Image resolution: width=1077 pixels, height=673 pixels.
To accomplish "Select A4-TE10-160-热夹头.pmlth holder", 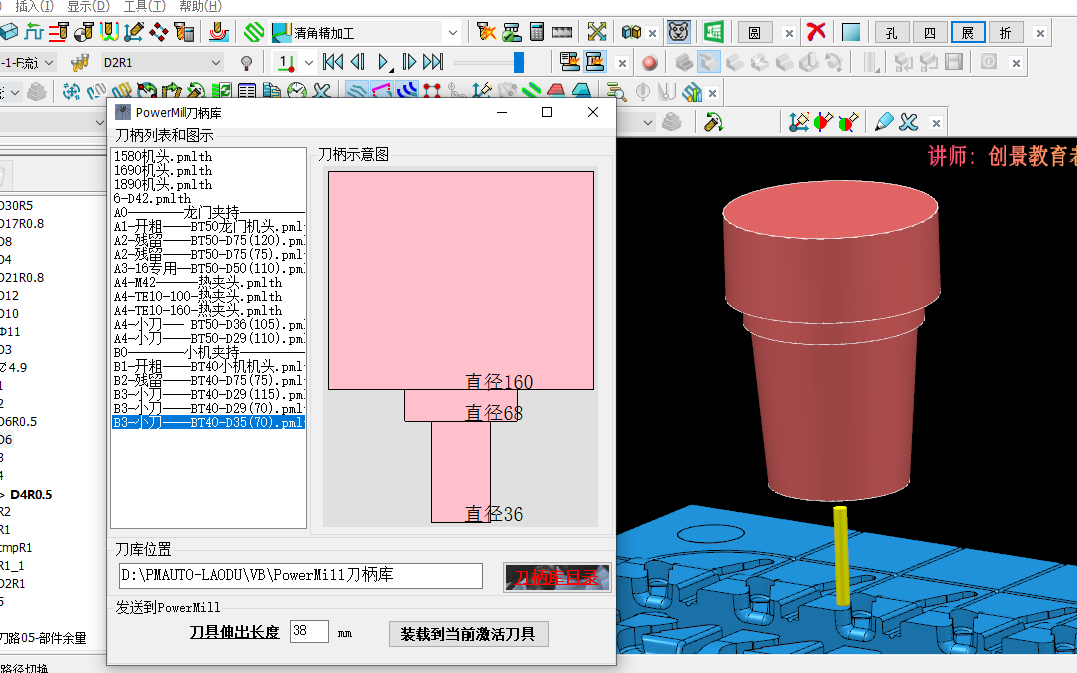I will tap(198, 310).
